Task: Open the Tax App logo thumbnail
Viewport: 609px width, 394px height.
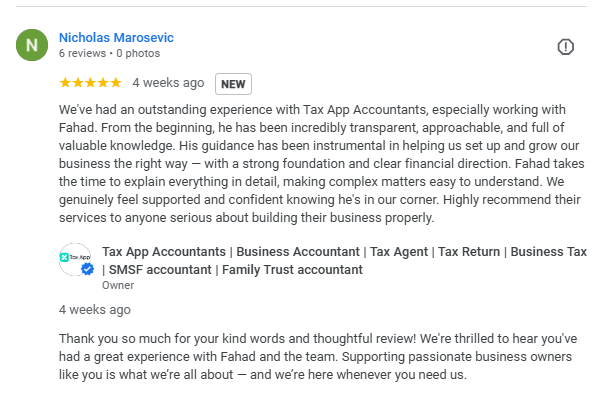Action: tap(75, 259)
